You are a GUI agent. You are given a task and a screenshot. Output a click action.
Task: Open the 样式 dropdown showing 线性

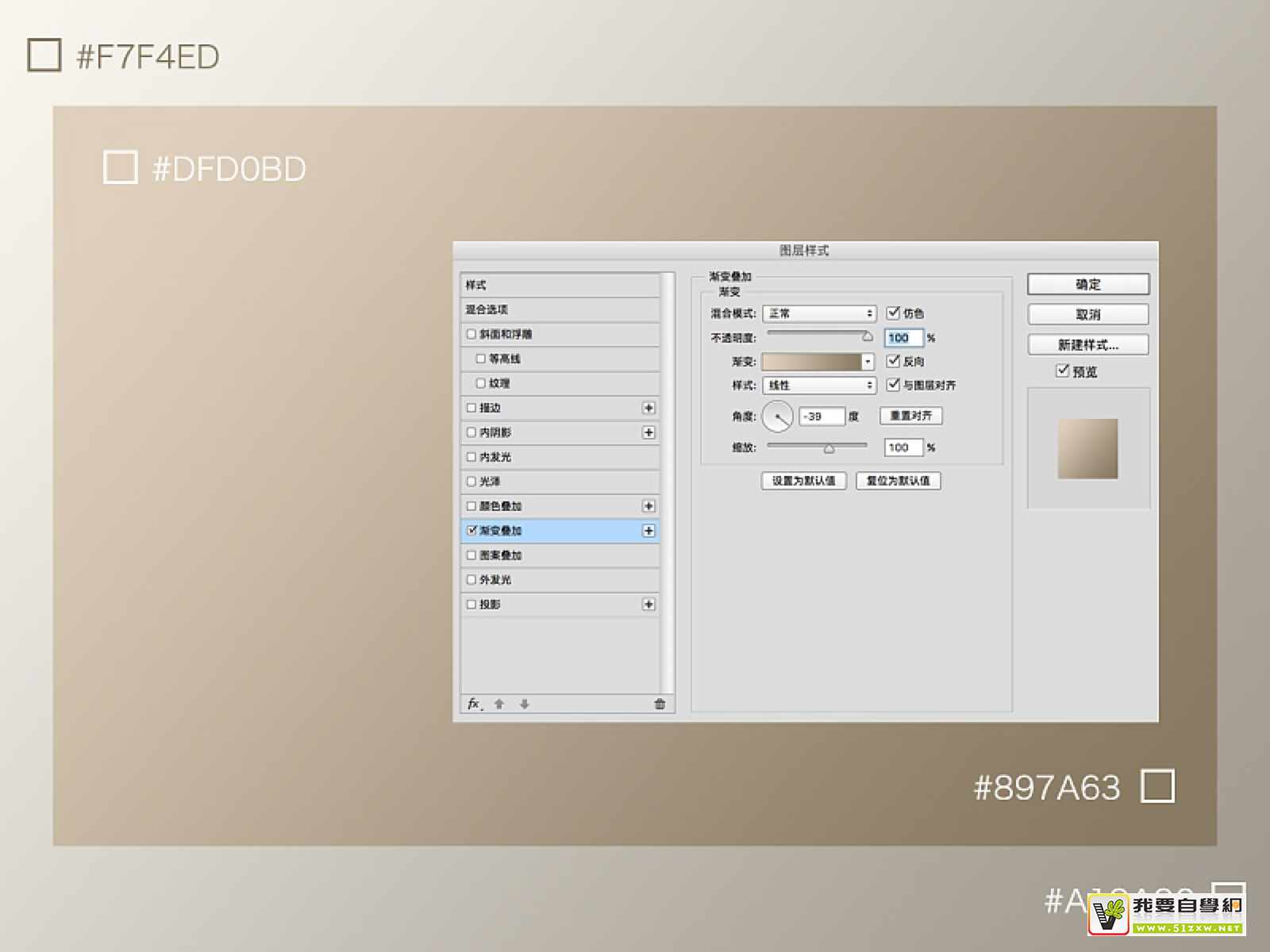[819, 386]
